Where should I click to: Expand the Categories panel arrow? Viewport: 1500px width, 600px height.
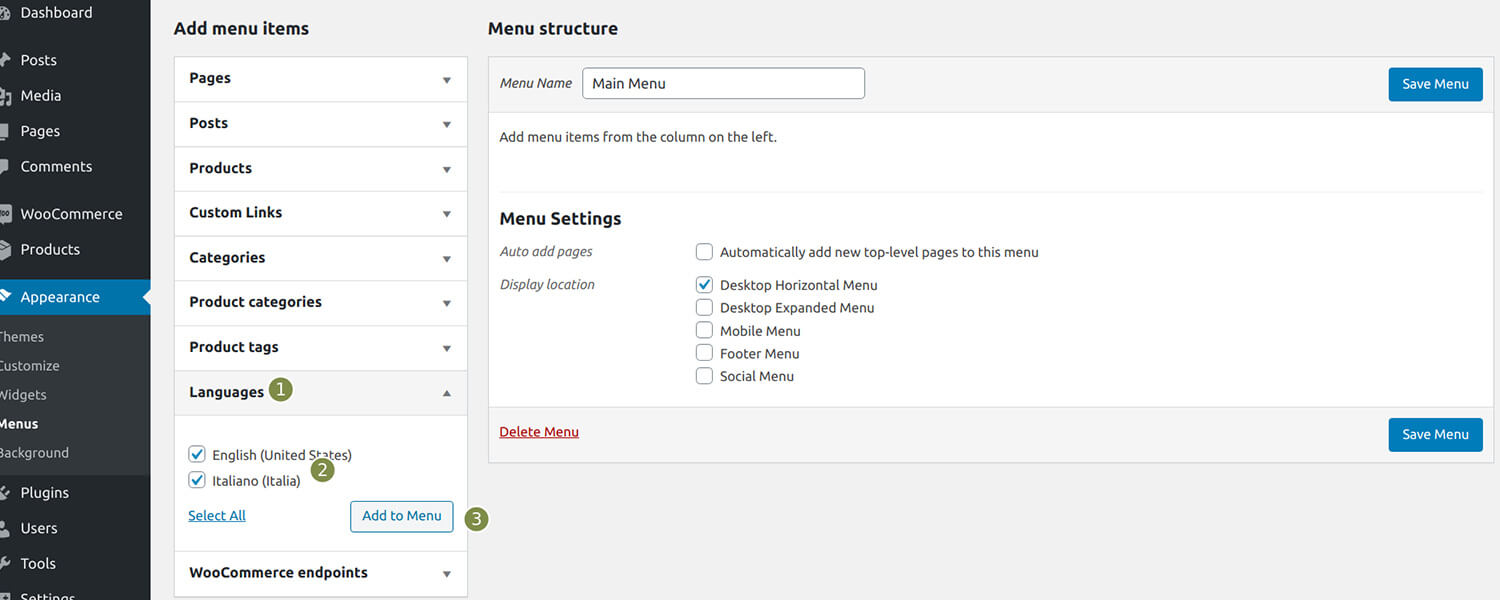pos(447,259)
